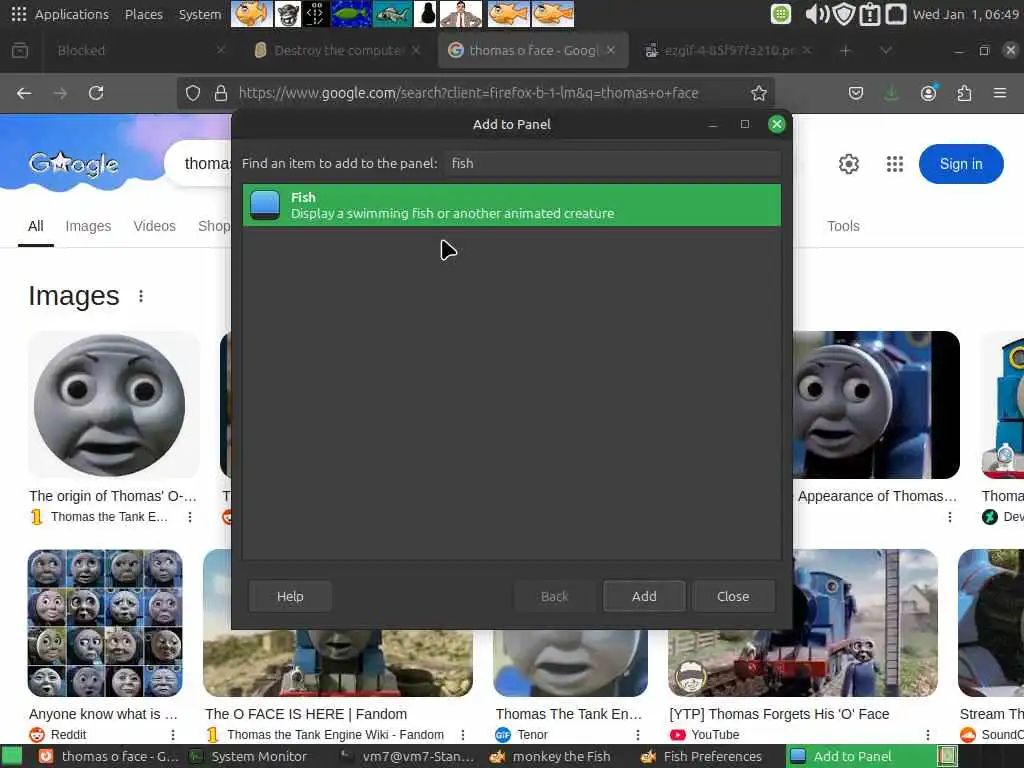This screenshot has height=768, width=1024.
Task: Click the clock showing Wed Jan 1
Action: (965, 14)
